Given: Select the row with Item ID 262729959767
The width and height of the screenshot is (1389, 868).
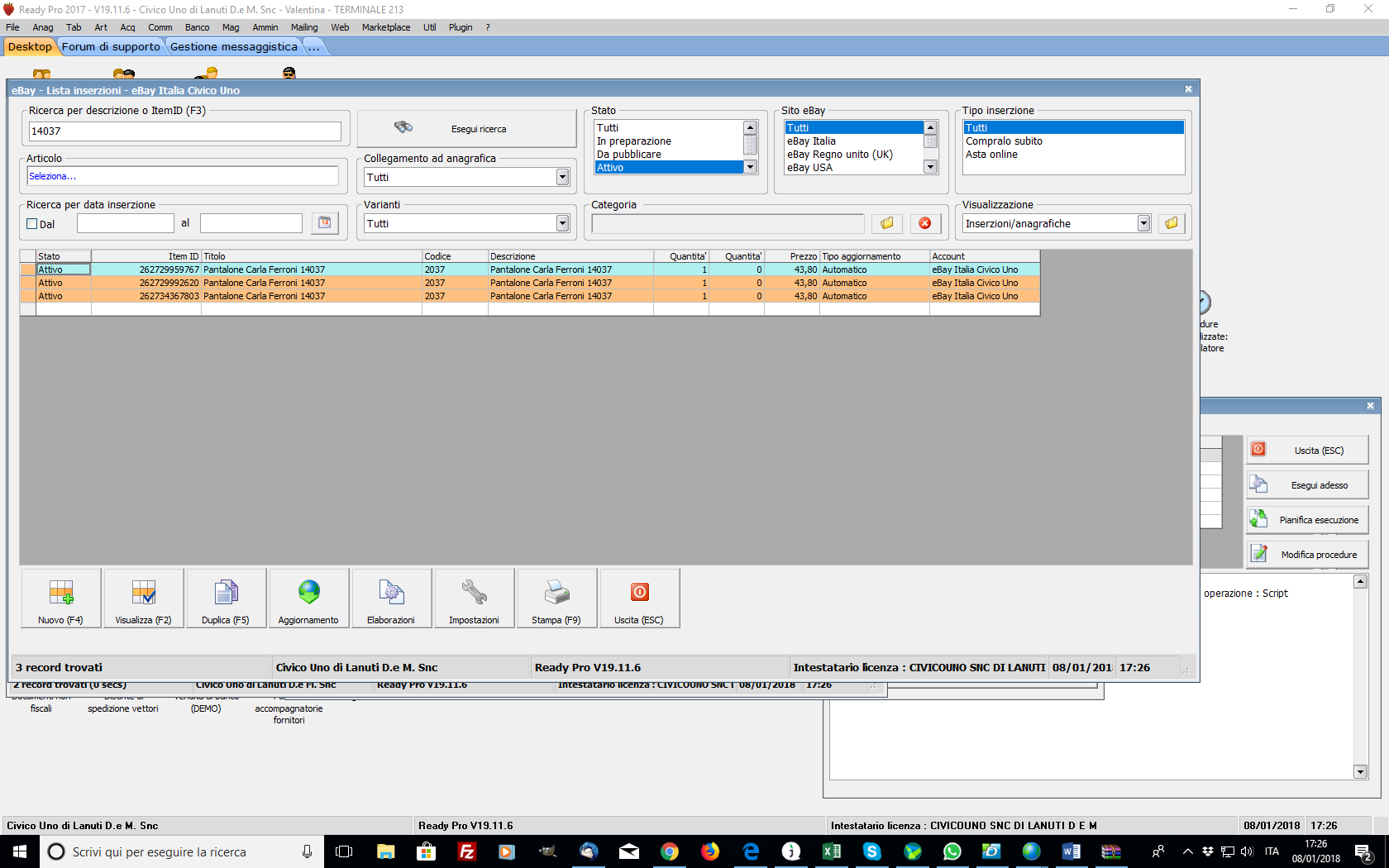Looking at the screenshot, I should [x=529, y=269].
